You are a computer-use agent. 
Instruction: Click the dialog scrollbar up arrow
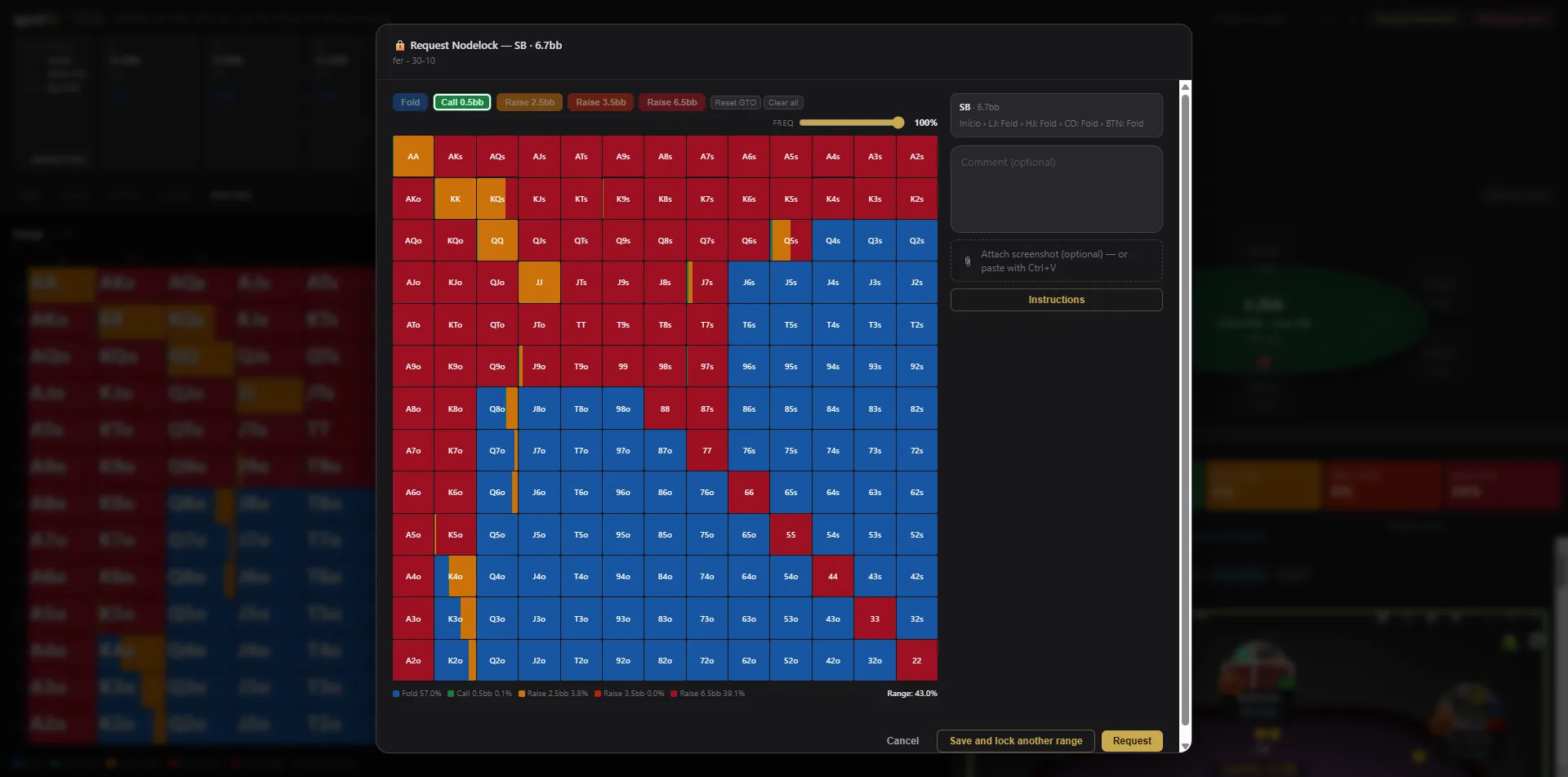click(x=1185, y=87)
